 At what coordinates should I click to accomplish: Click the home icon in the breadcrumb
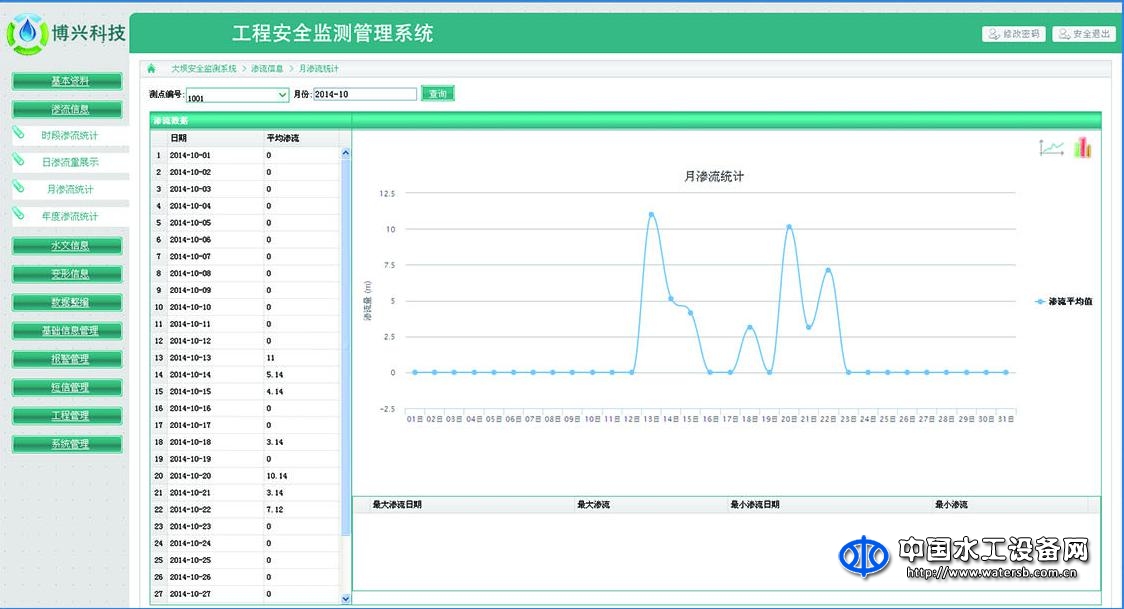tap(150, 68)
